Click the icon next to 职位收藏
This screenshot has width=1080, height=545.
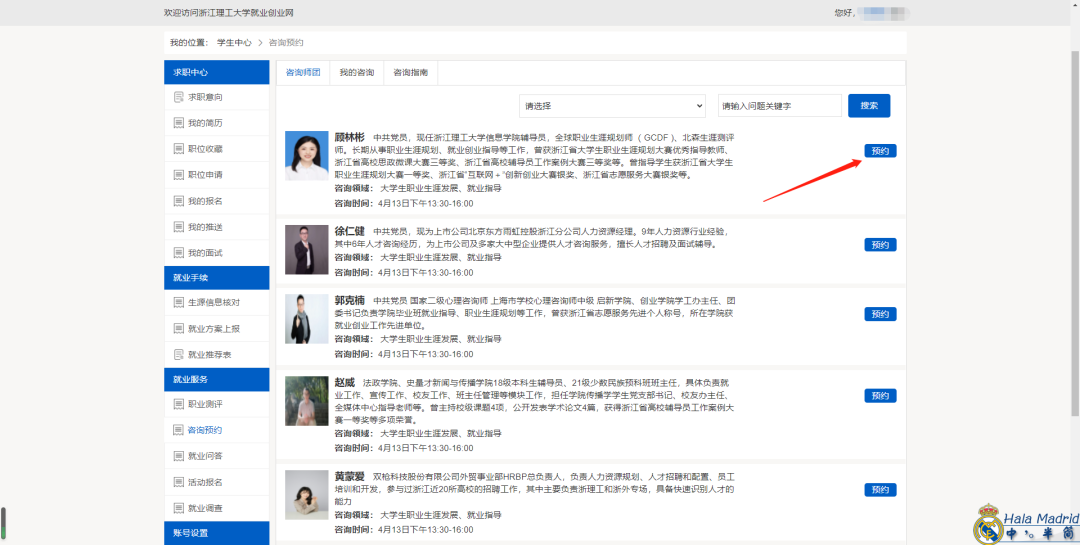pyautogui.click(x=177, y=149)
